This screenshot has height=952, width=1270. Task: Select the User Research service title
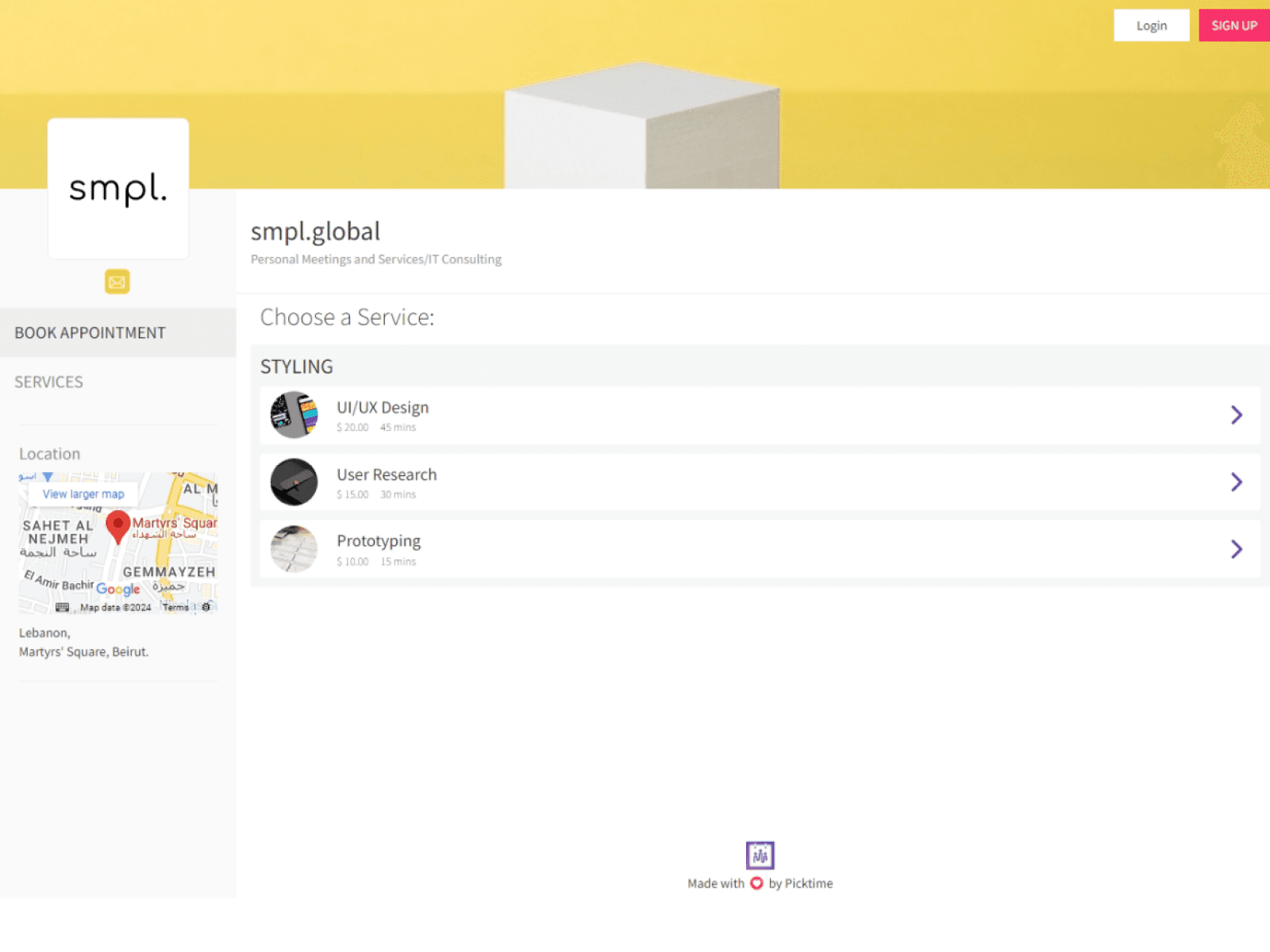tap(387, 474)
